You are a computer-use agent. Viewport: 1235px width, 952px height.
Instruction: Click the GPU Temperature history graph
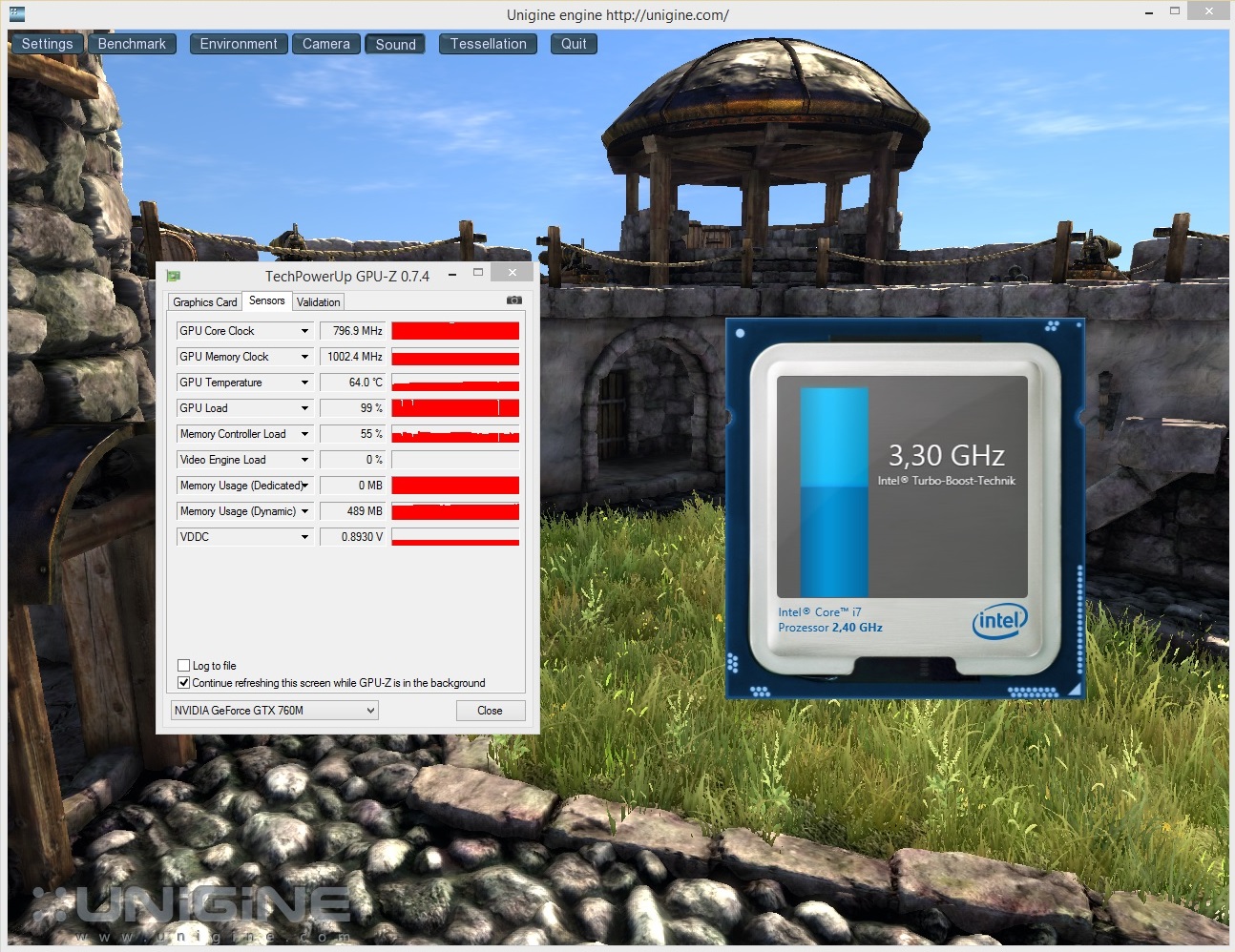[455, 383]
